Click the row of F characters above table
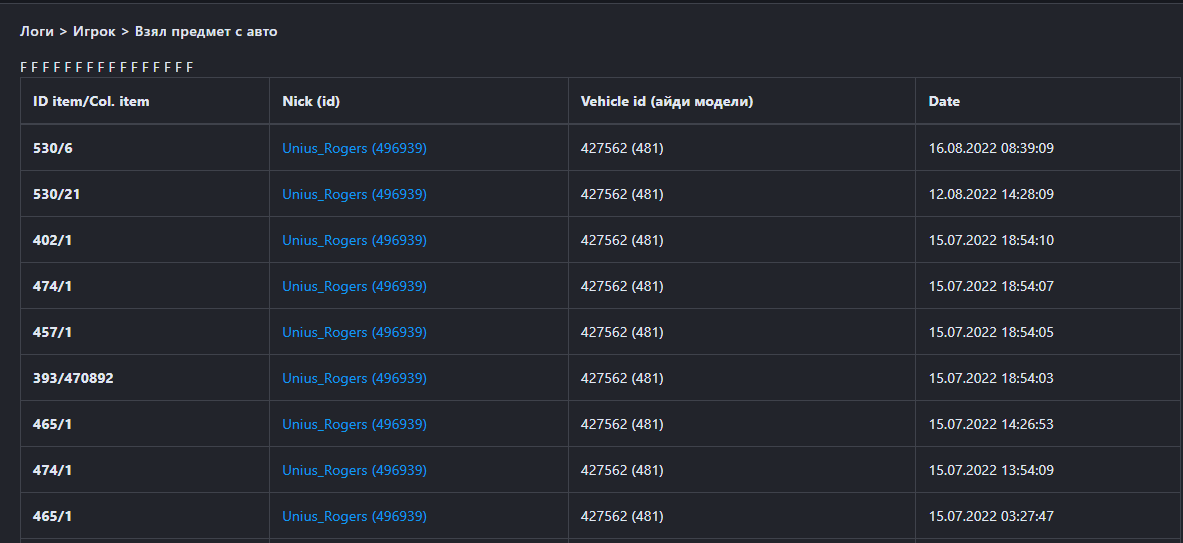This screenshot has width=1183, height=543. coord(106,67)
